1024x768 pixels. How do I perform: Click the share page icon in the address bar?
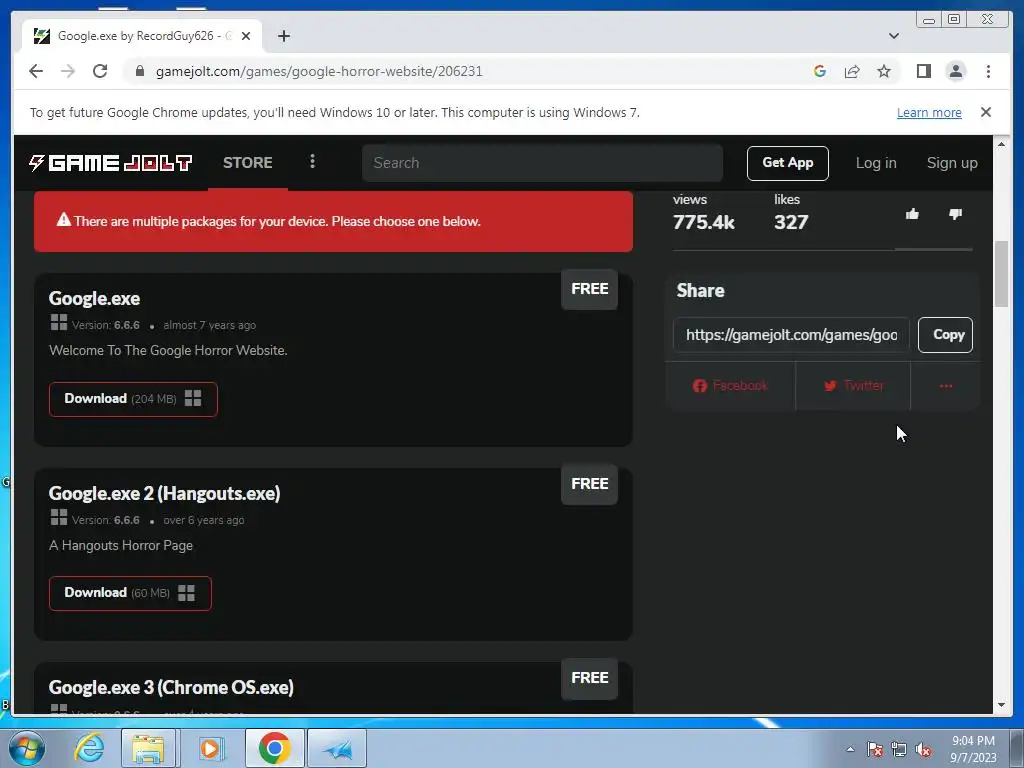pyautogui.click(x=852, y=71)
